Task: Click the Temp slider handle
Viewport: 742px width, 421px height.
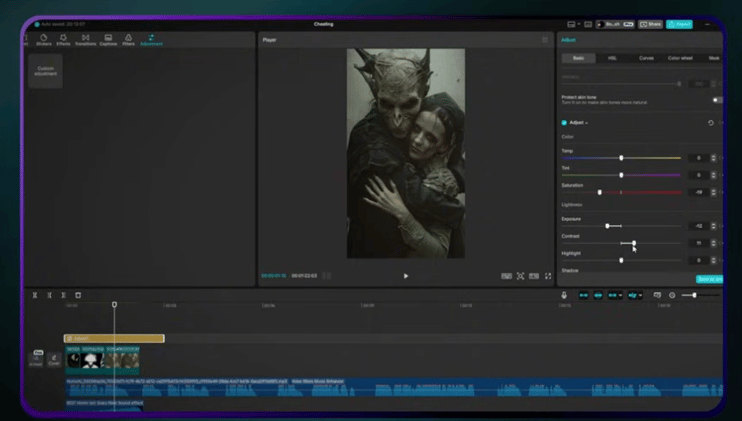Action: [621, 158]
